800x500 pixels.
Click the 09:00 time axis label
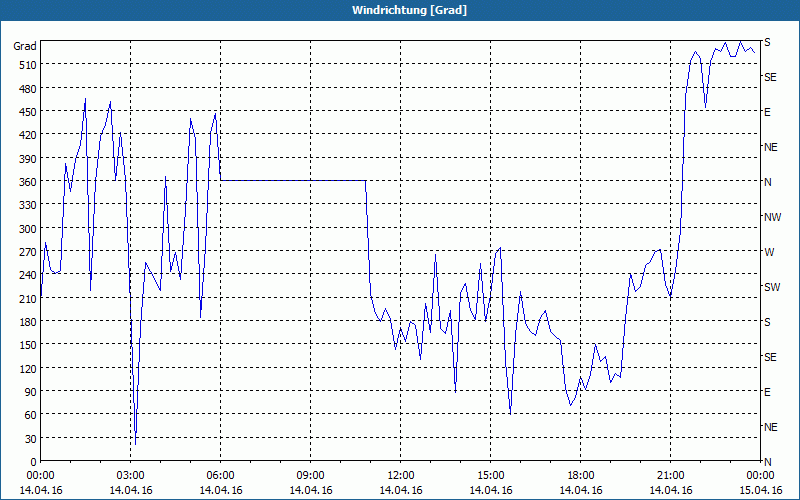click(310, 476)
